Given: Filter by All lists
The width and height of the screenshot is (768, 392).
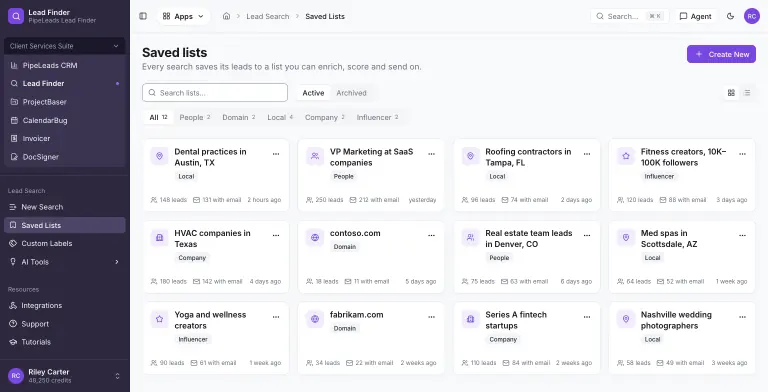Looking at the screenshot, I should click(x=158, y=117).
